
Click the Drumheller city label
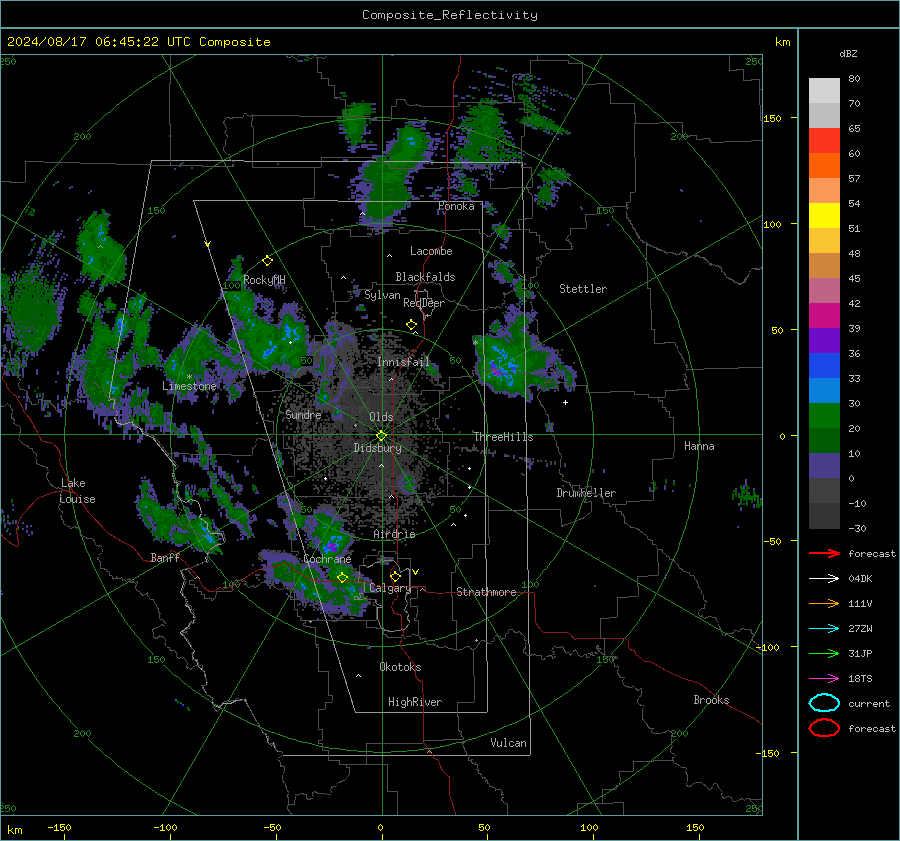pyautogui.click(x=586, y=493)
